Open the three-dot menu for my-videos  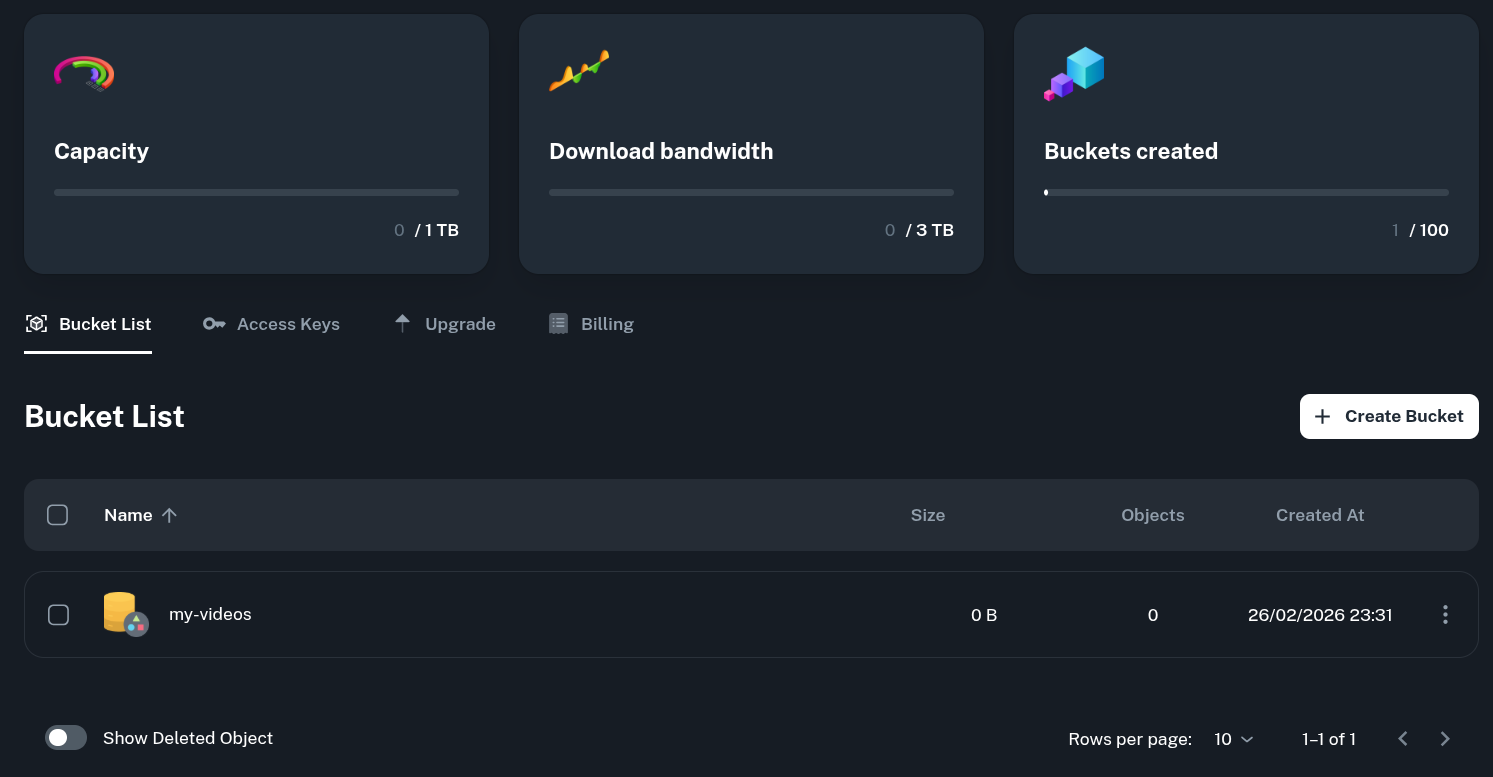(x=1444, y=615)
